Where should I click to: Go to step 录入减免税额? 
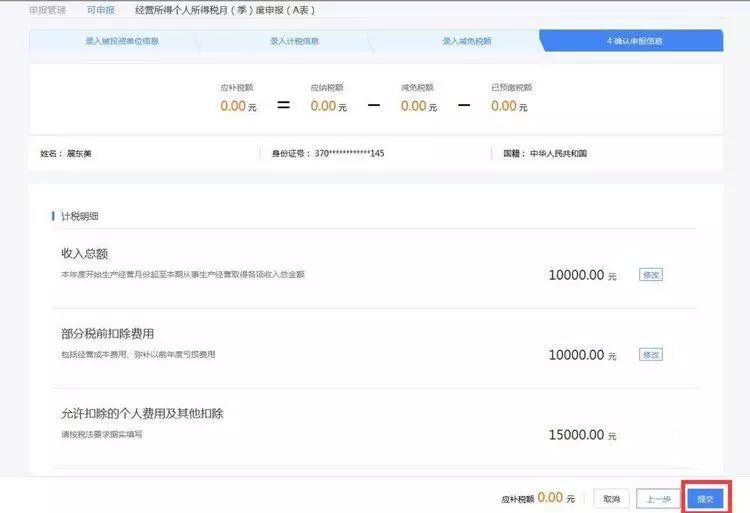tap(467, 41)
